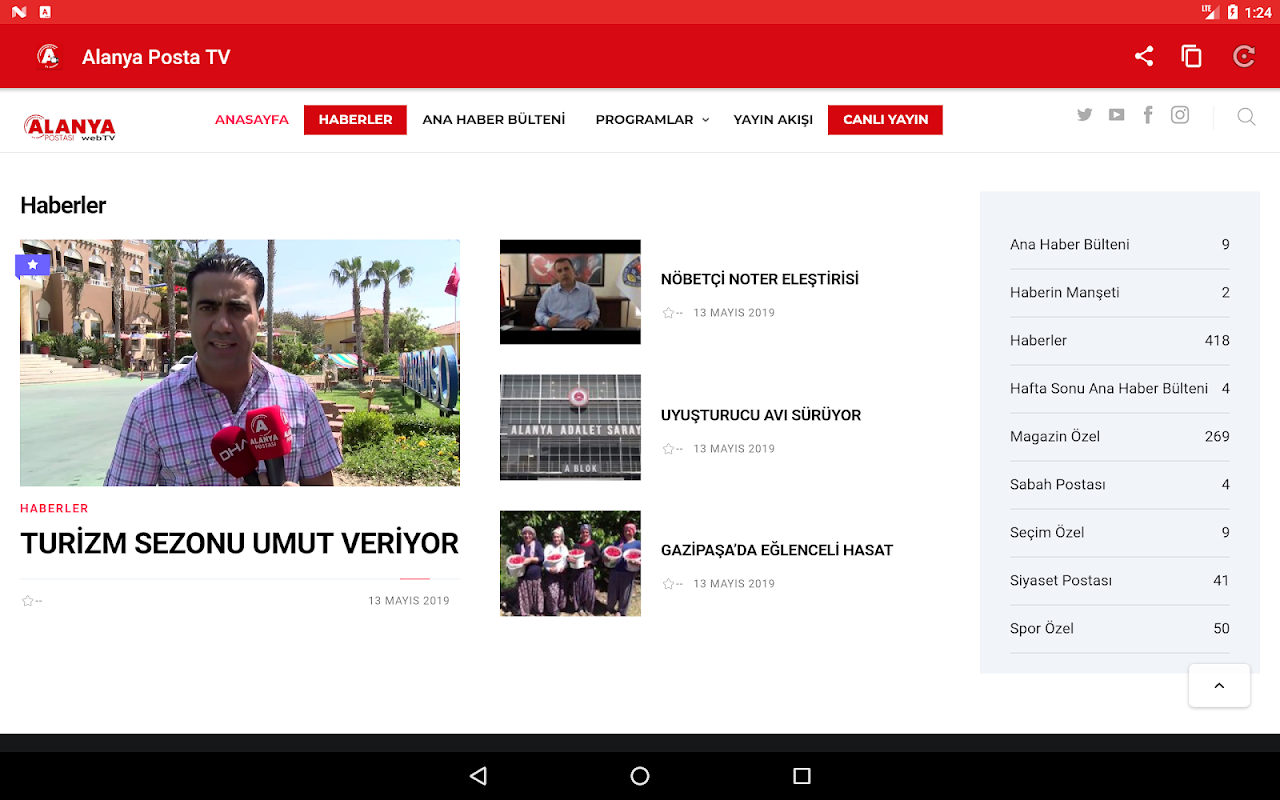
Task: Click the count 41 beside Siyaset Postası
Action: (1221, 581)
